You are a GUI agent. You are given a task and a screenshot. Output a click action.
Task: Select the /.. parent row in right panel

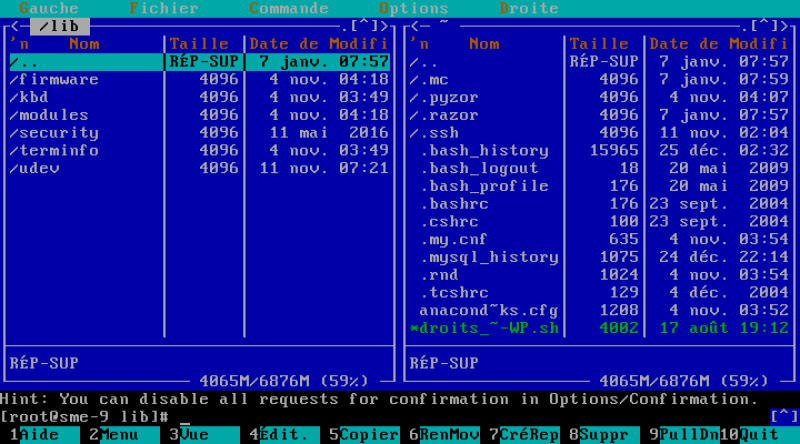pos(599,62)
